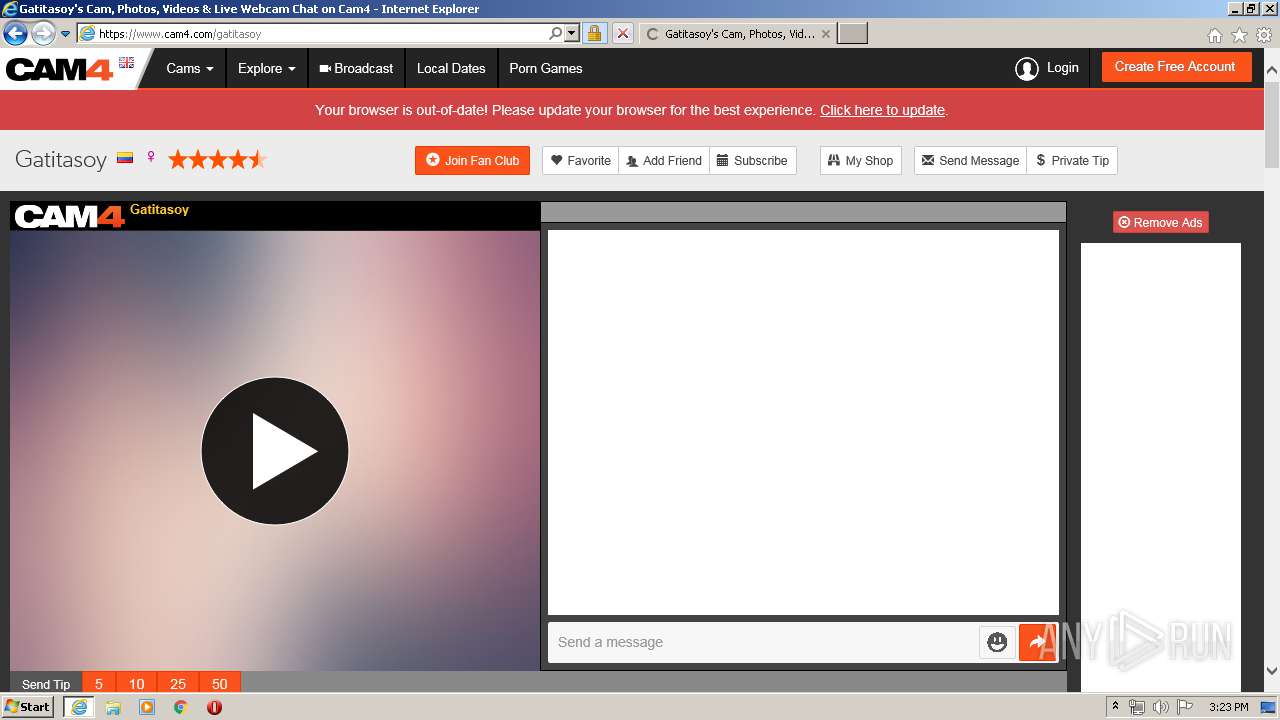Click the Private Tip button

click(1072, 160)
